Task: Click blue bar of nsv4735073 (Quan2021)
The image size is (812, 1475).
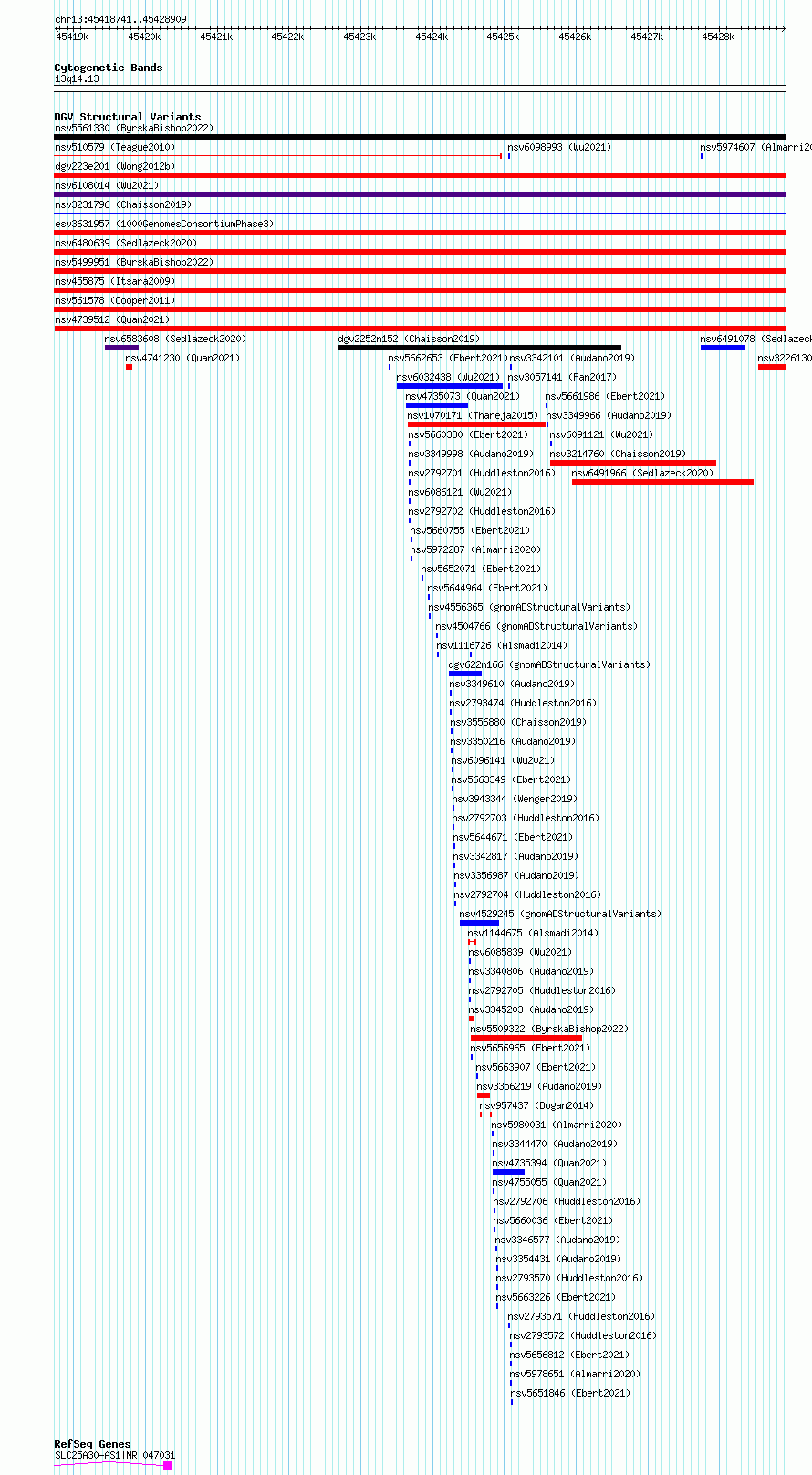Action: (437, 405)
